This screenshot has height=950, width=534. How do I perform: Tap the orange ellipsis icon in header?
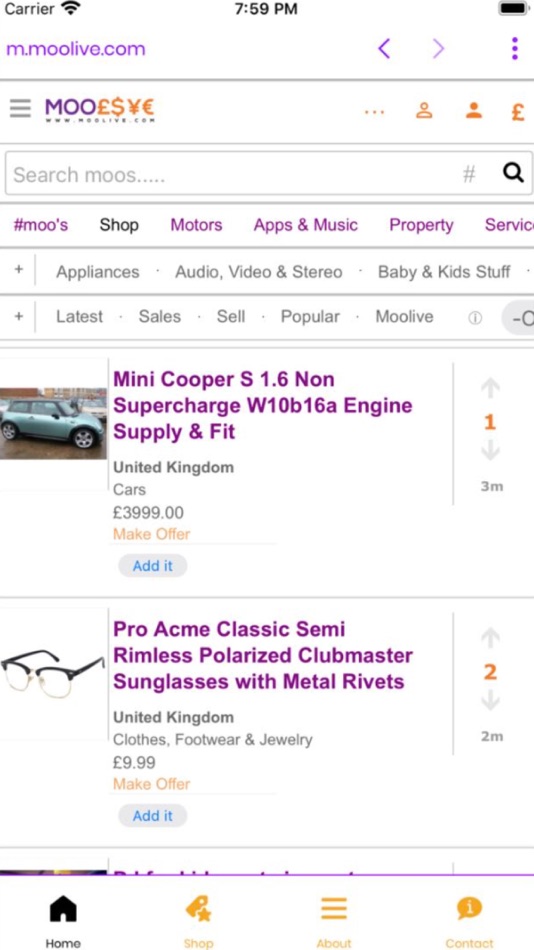coord(375,111)
